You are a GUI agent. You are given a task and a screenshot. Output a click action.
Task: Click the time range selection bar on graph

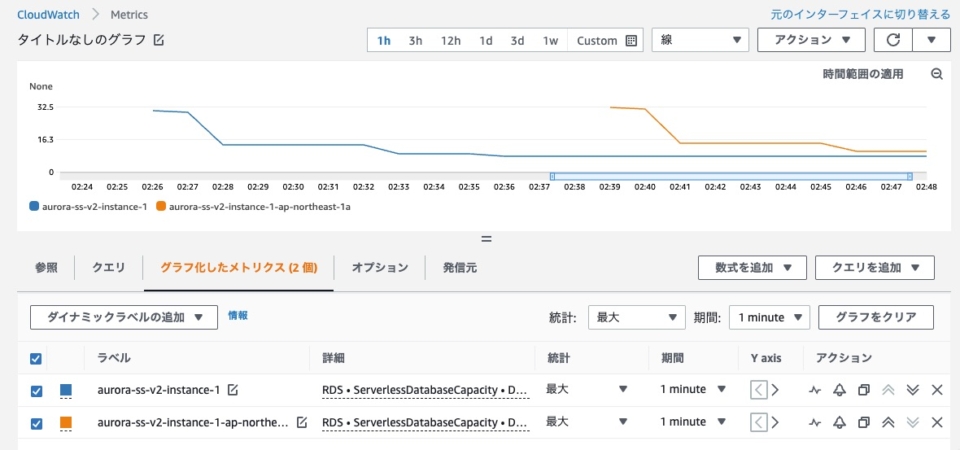[x=731, y=176]
